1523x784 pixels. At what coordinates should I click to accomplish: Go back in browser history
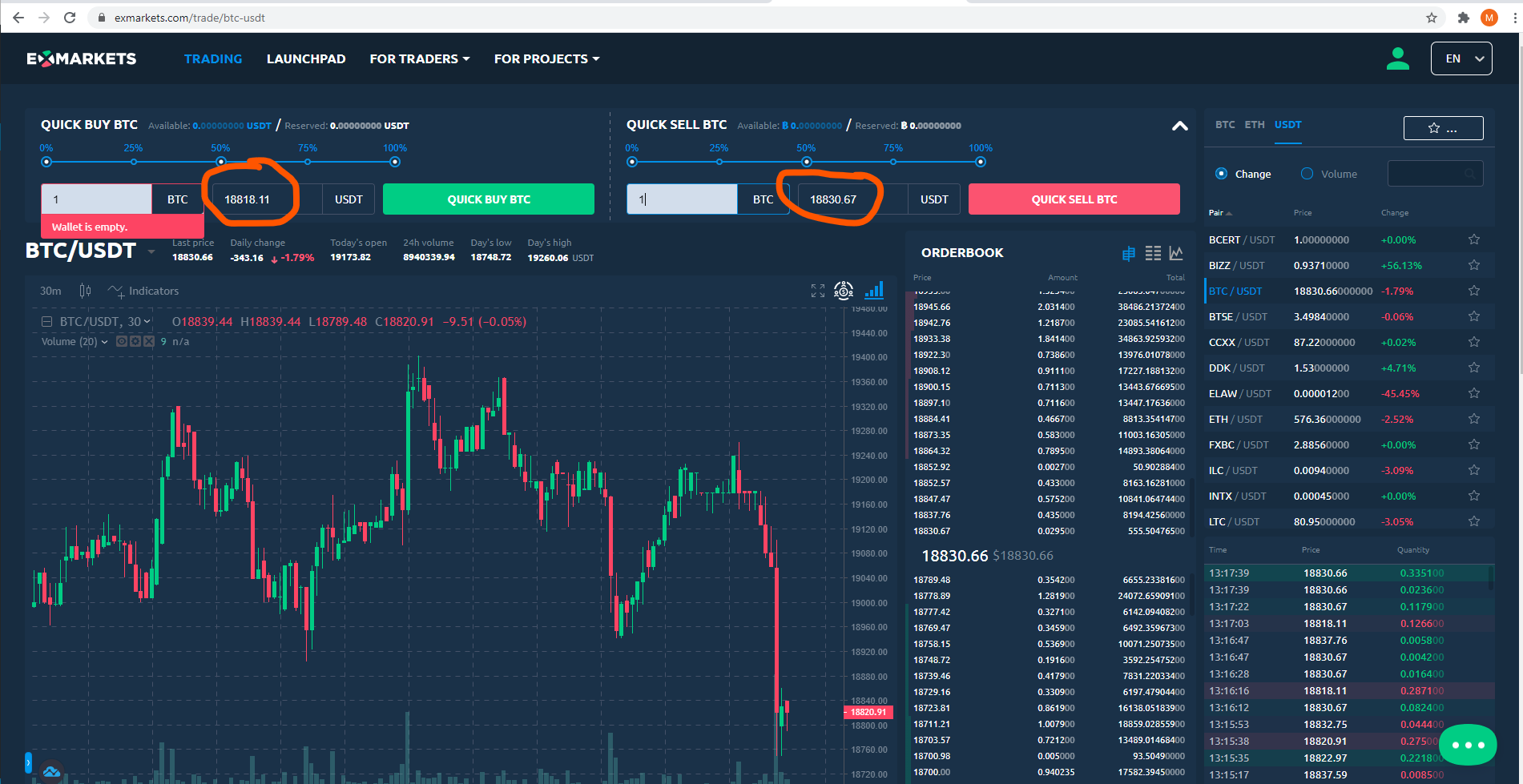[x=18, y=18]
